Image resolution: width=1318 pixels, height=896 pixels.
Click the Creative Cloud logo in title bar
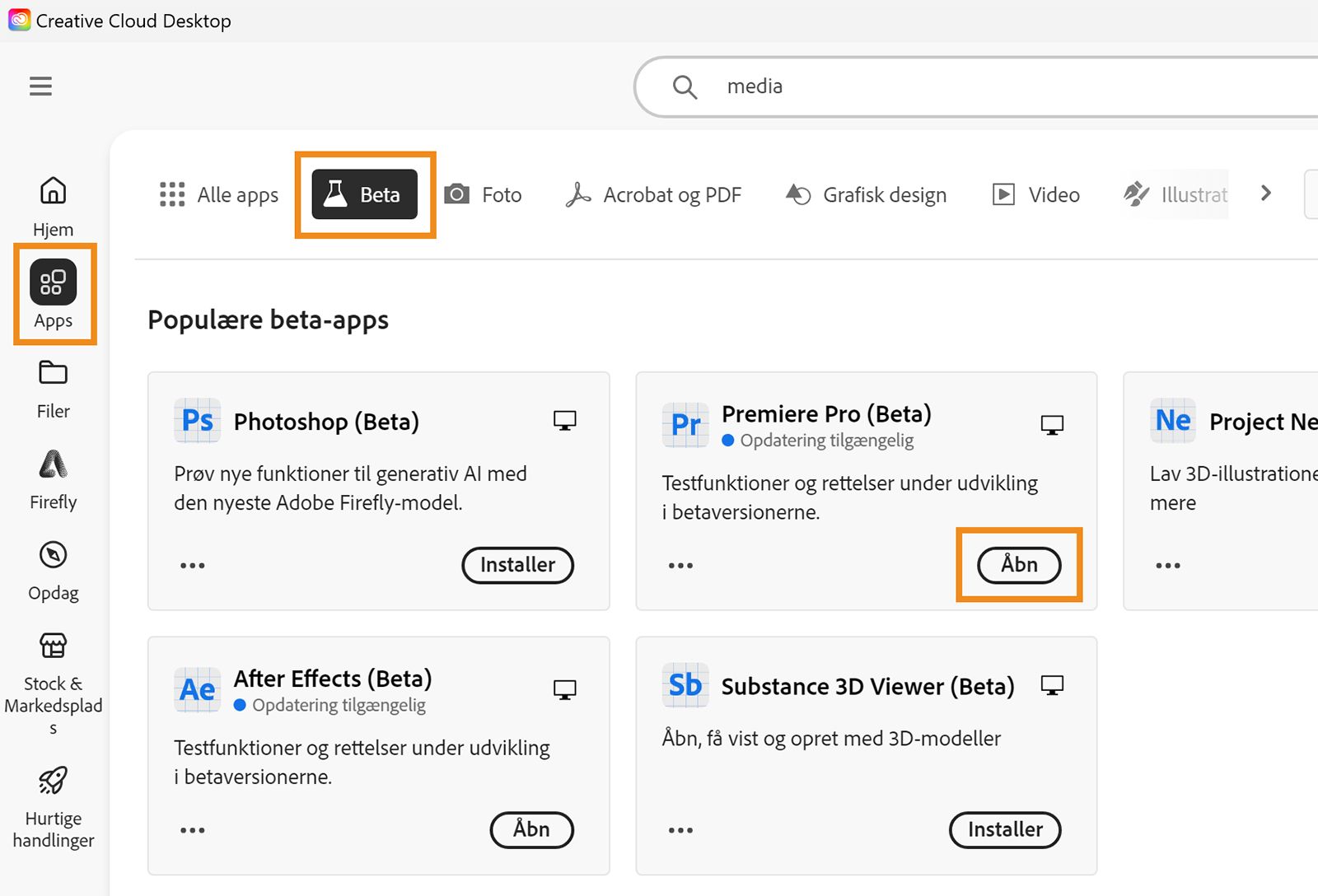pos(19,20)
